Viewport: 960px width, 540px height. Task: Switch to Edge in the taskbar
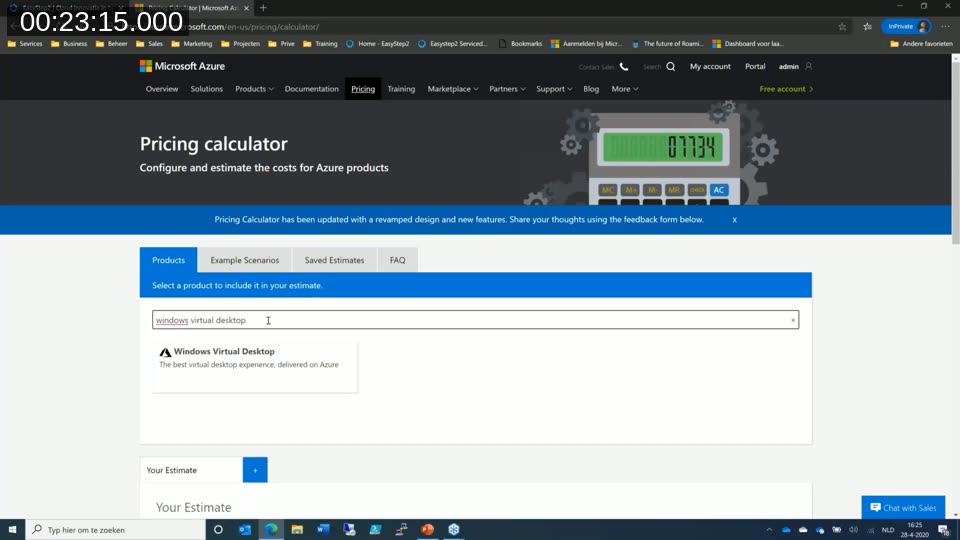tap(271, 530)
